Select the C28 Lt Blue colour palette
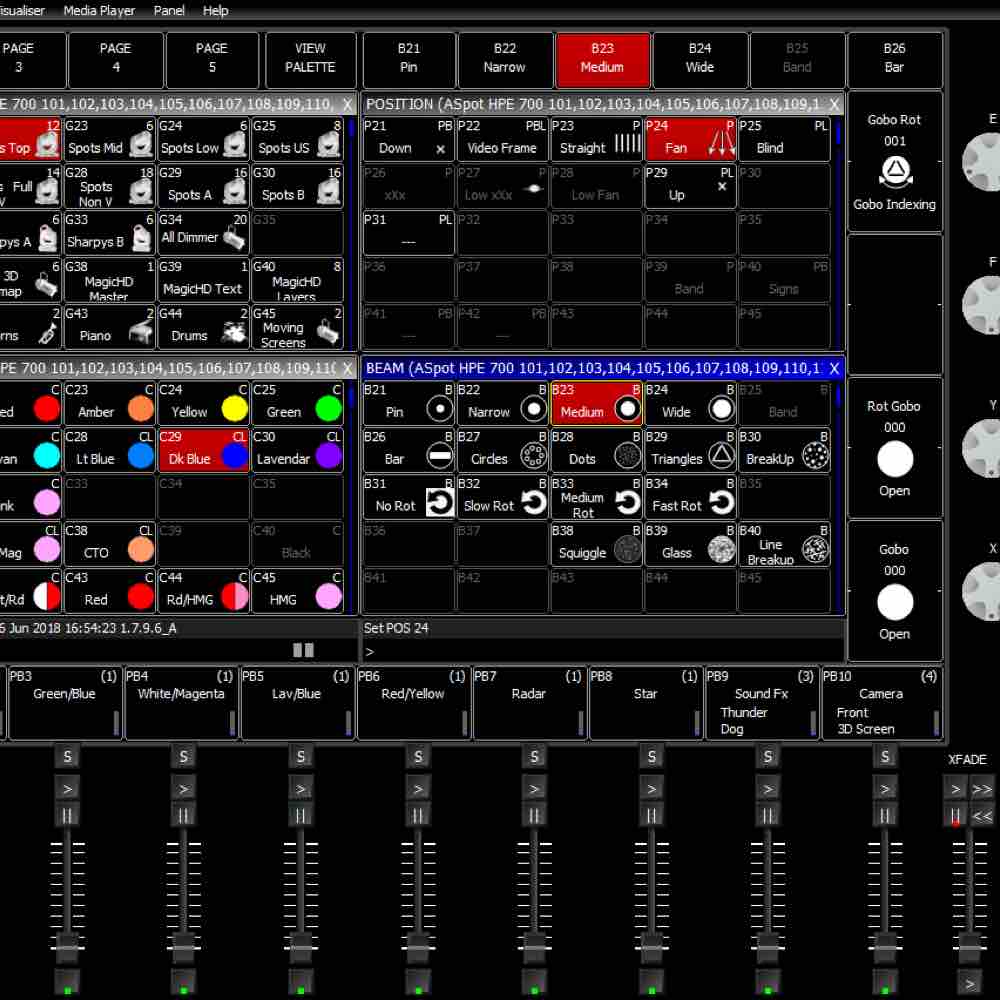 coord(110,450)
